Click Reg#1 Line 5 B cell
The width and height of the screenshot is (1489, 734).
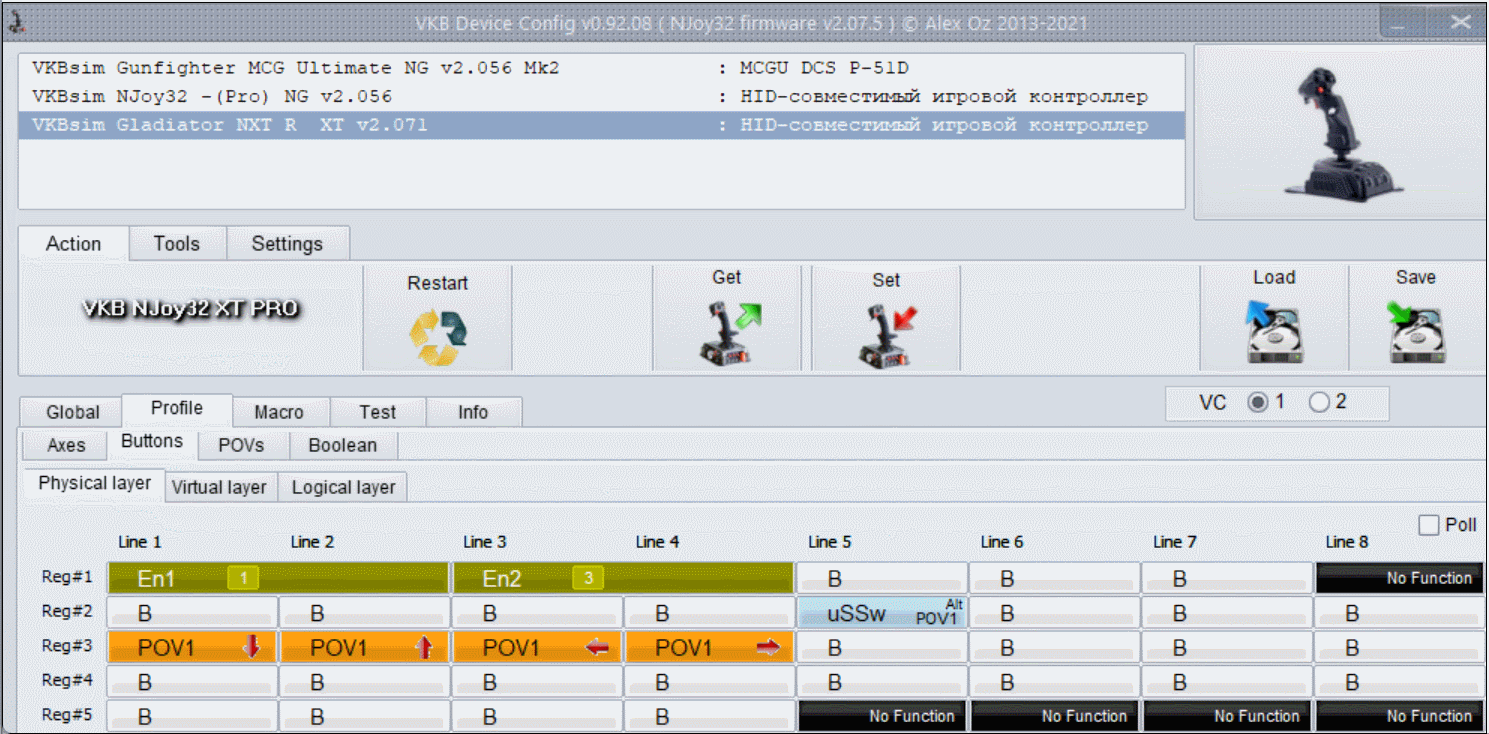pyautogui.click(x=883, y=578)
